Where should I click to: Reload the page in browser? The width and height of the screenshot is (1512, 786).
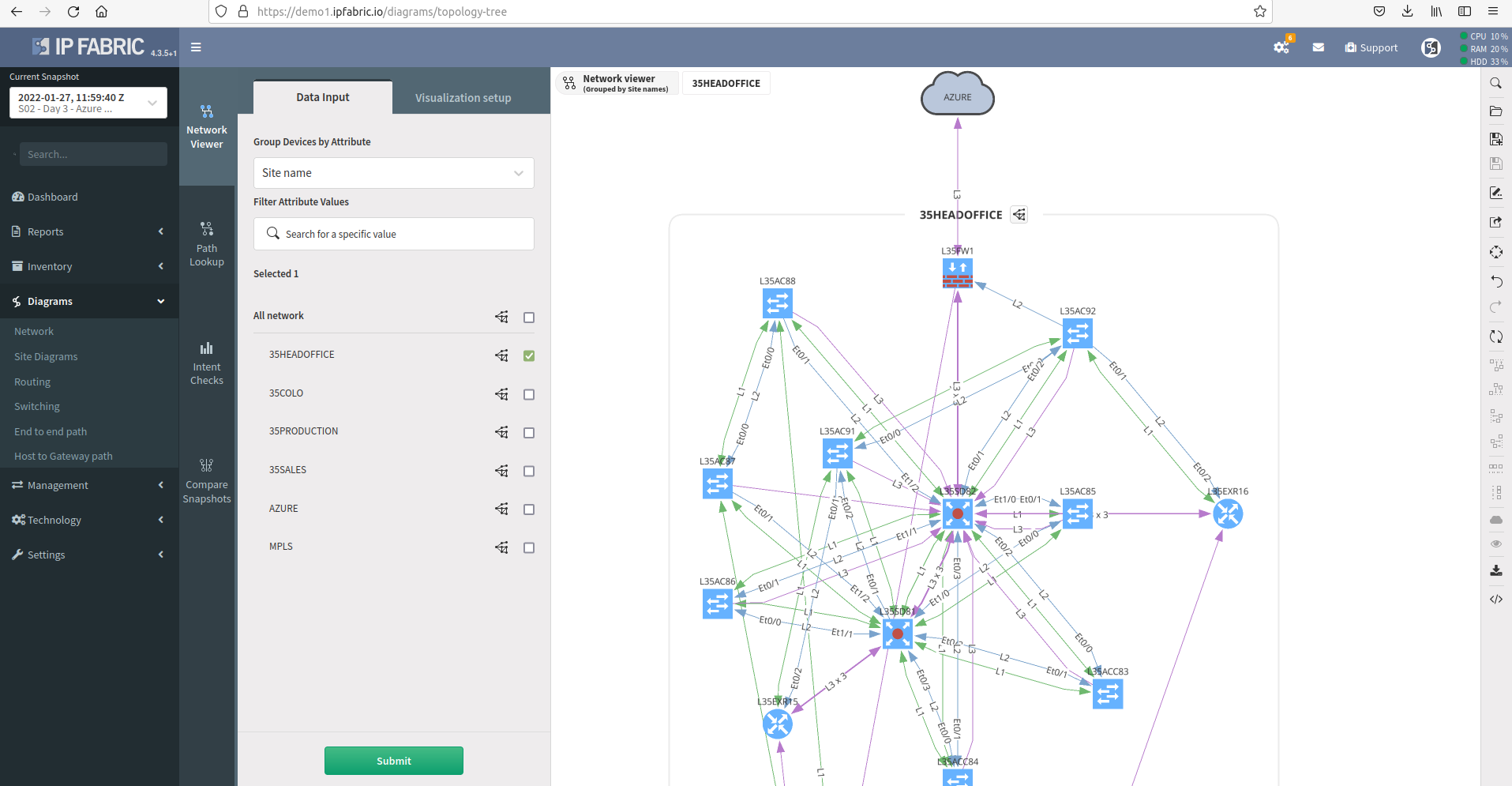point(73,12)
